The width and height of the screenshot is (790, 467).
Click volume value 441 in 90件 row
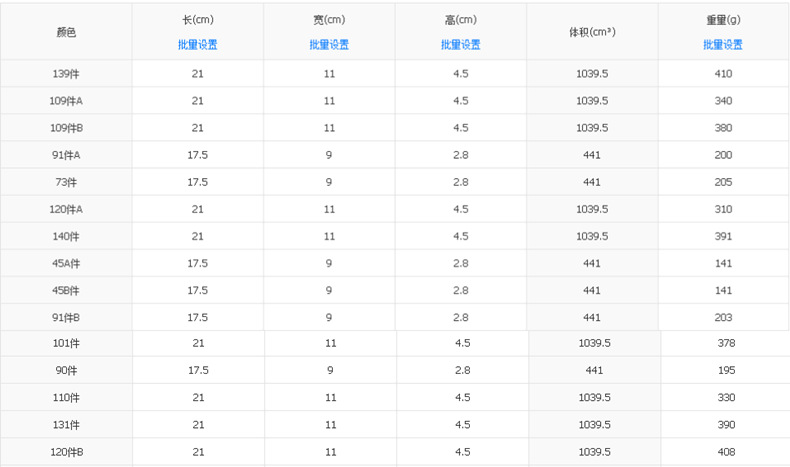[x=594, y=371]
